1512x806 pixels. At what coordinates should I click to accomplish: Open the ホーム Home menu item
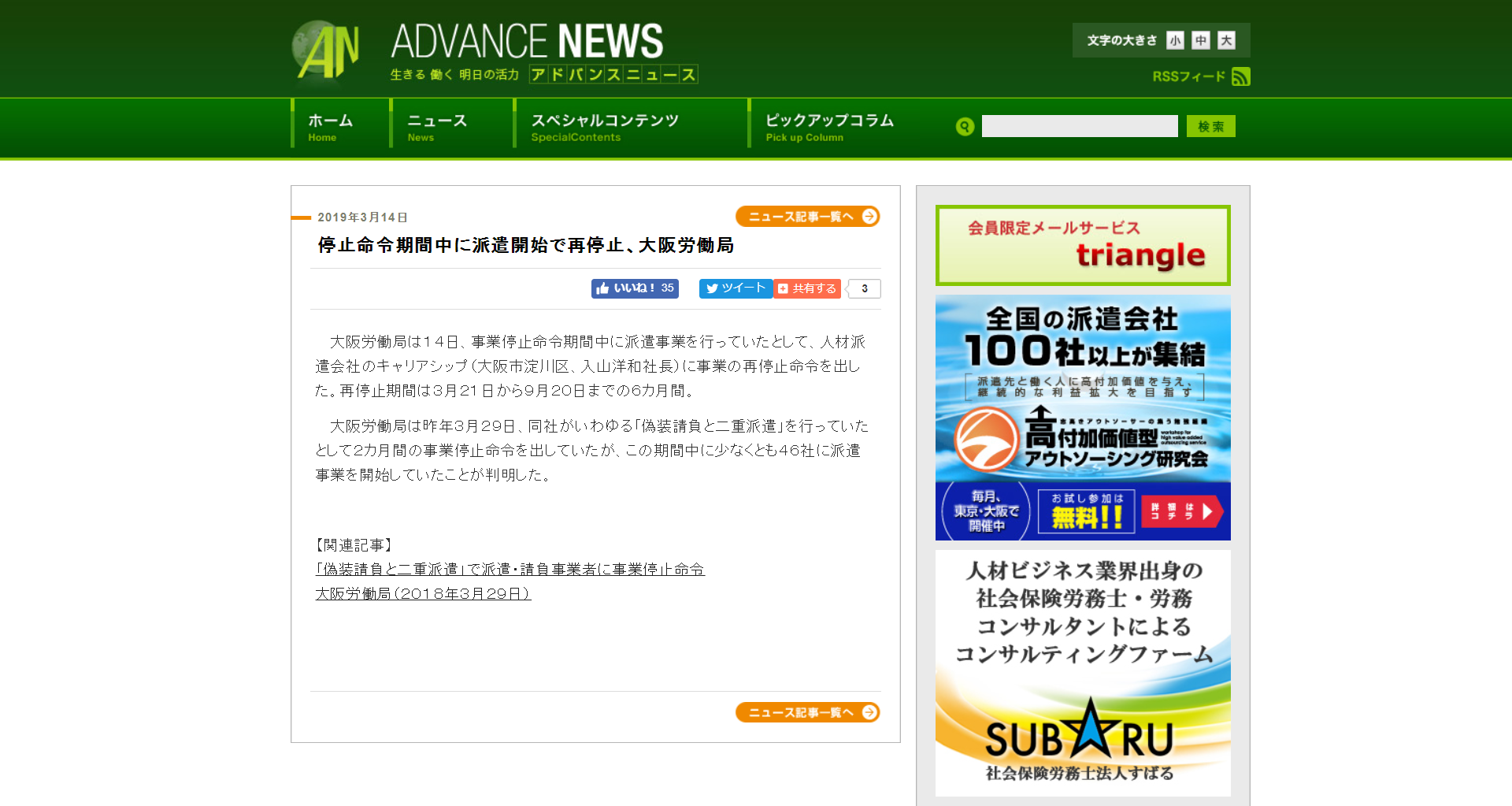click(331, 126)
